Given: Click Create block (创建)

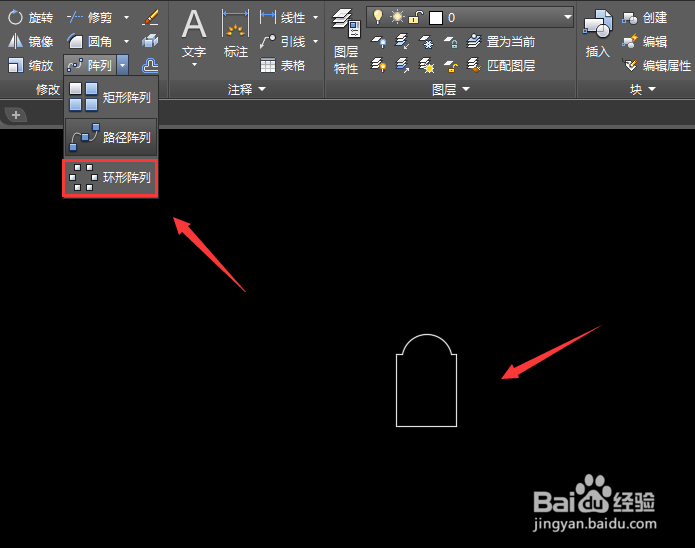Looking at the screenshot, I should pyautogui.click(x=644, y=18).
